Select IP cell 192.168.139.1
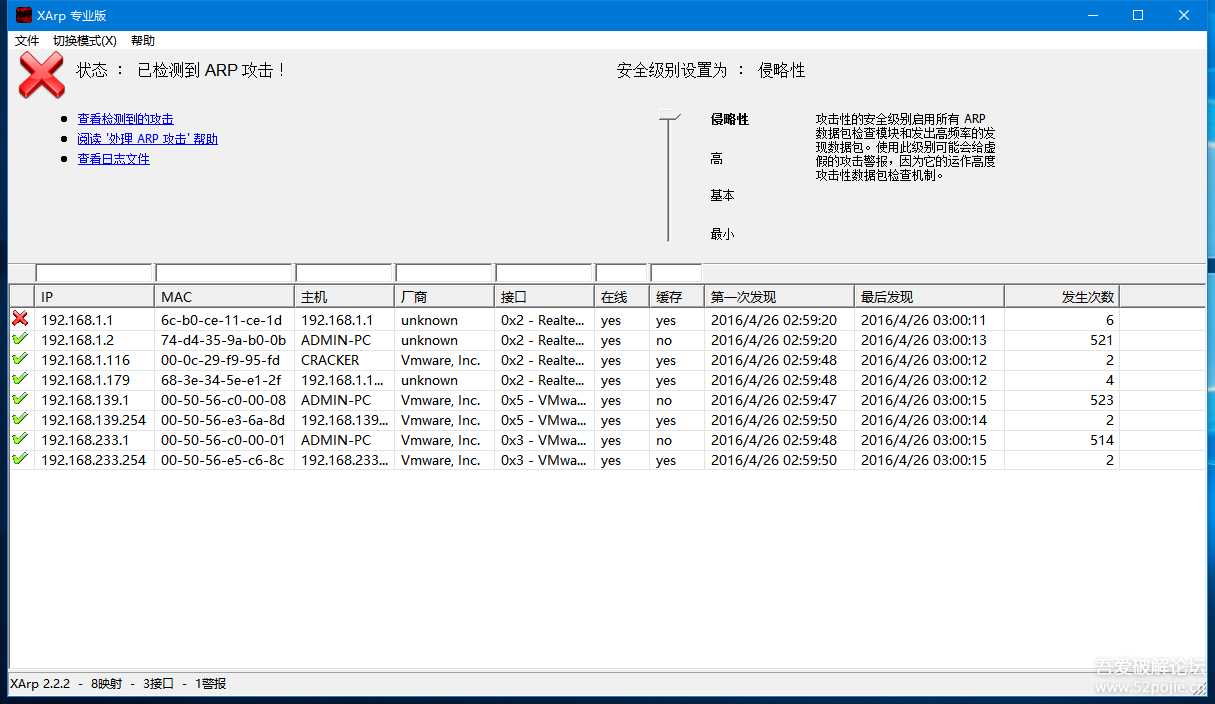1215x704 pixels. 85,400
